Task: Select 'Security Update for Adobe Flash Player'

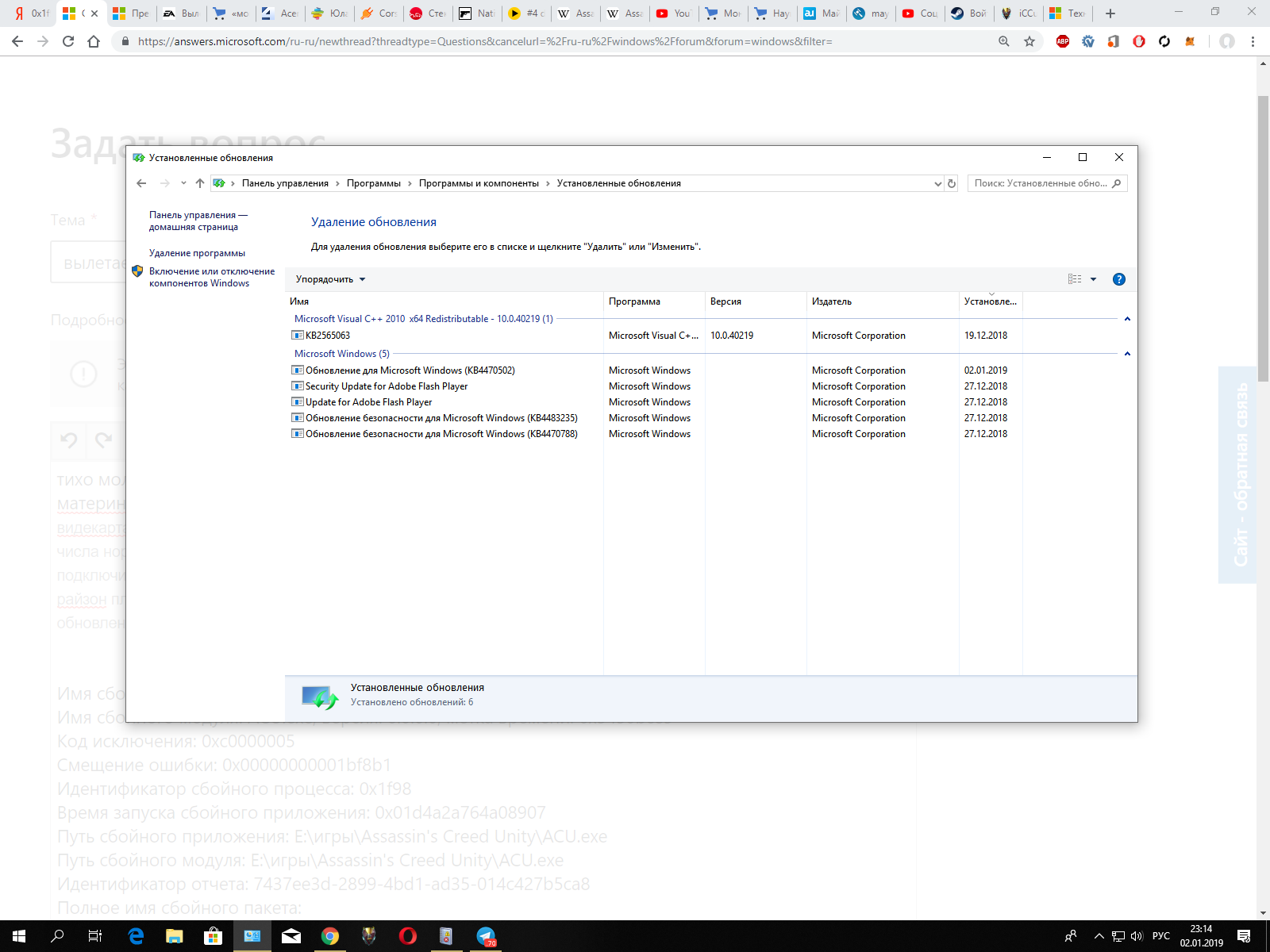Action: (x=655, y=386)
